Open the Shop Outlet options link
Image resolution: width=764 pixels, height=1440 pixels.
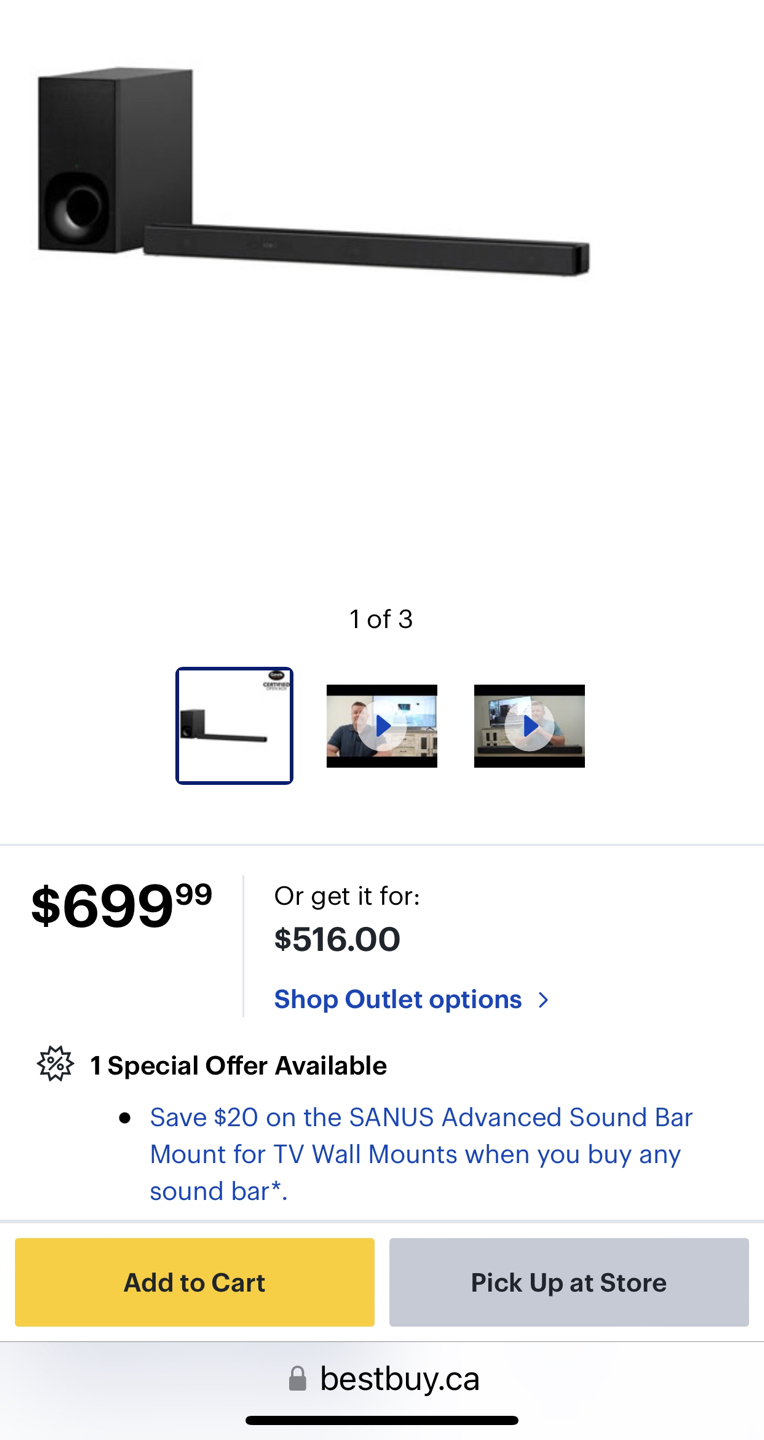[x=398, y=999]
